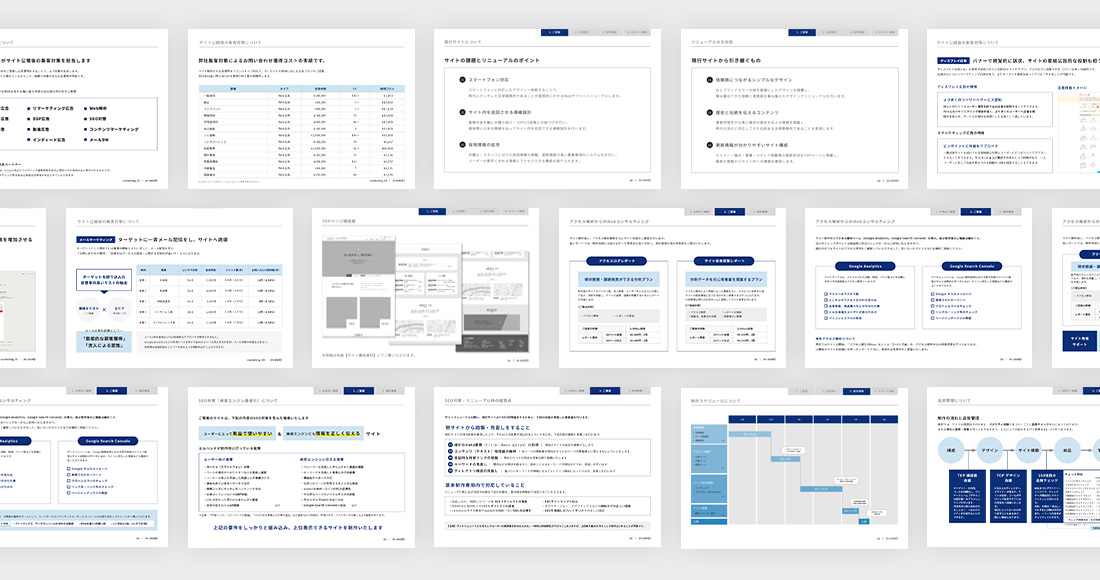Image resolution: width=1100 pixels, height=580 pixels.
Task: Click the 歴史と伝統を伝えるコンテンツ heading
Action: click(x=746, y=112)
